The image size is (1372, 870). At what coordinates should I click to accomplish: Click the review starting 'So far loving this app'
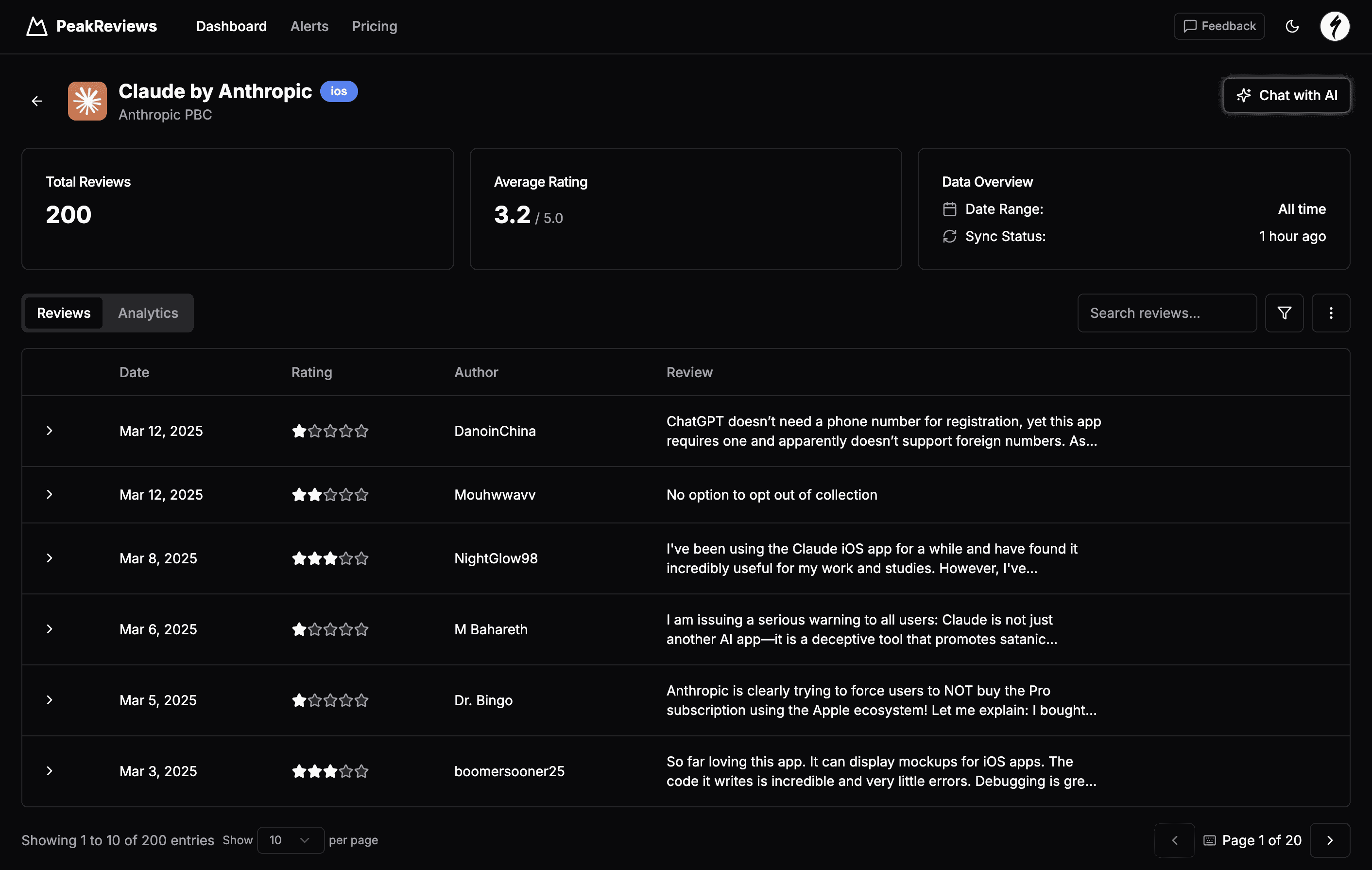click(x=881, y=771)
